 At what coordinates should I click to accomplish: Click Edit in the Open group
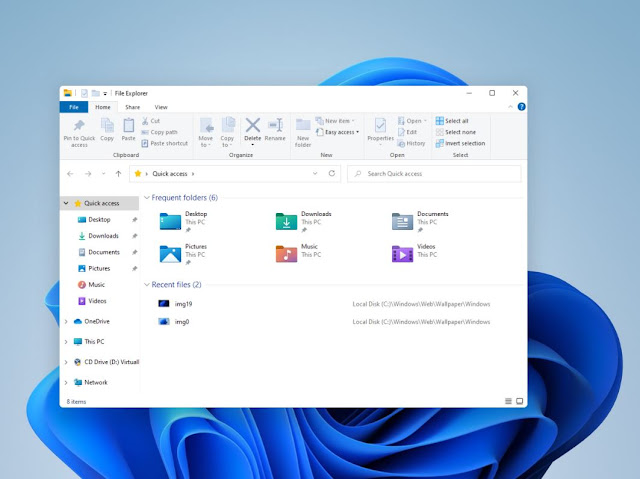pyautogui.click(x=407, y=132)
